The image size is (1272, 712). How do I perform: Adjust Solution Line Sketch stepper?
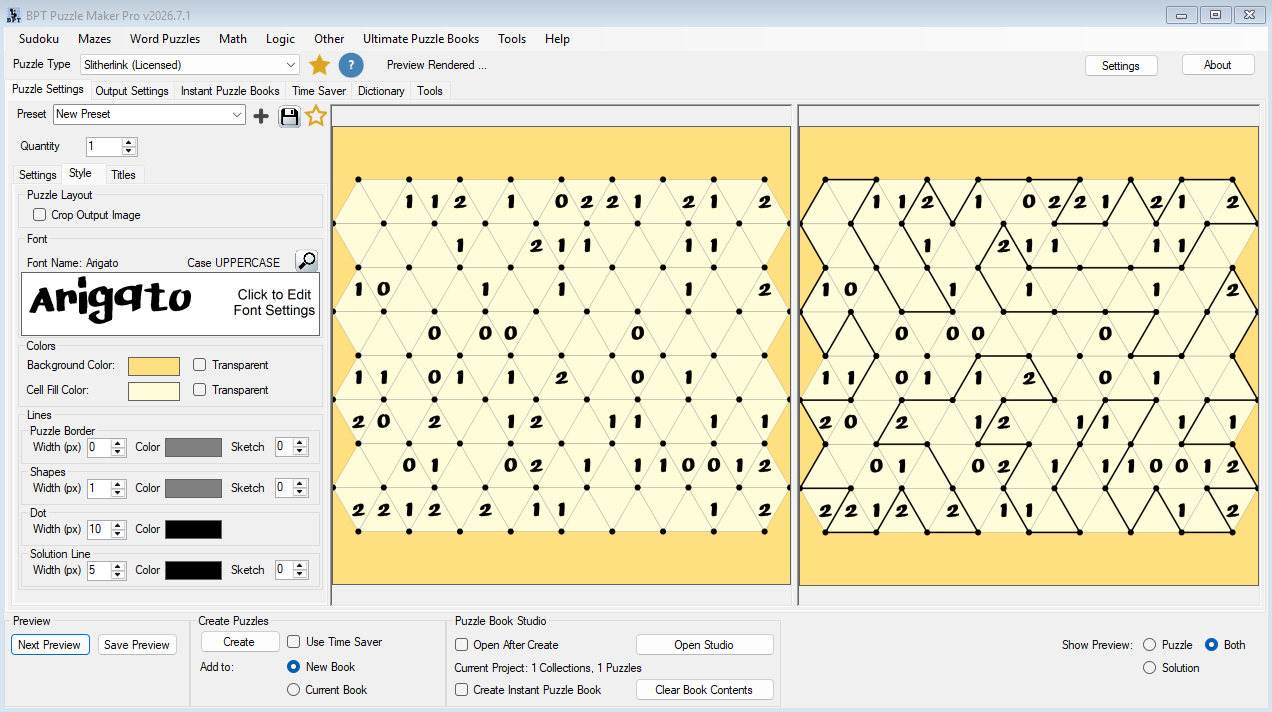301,571
